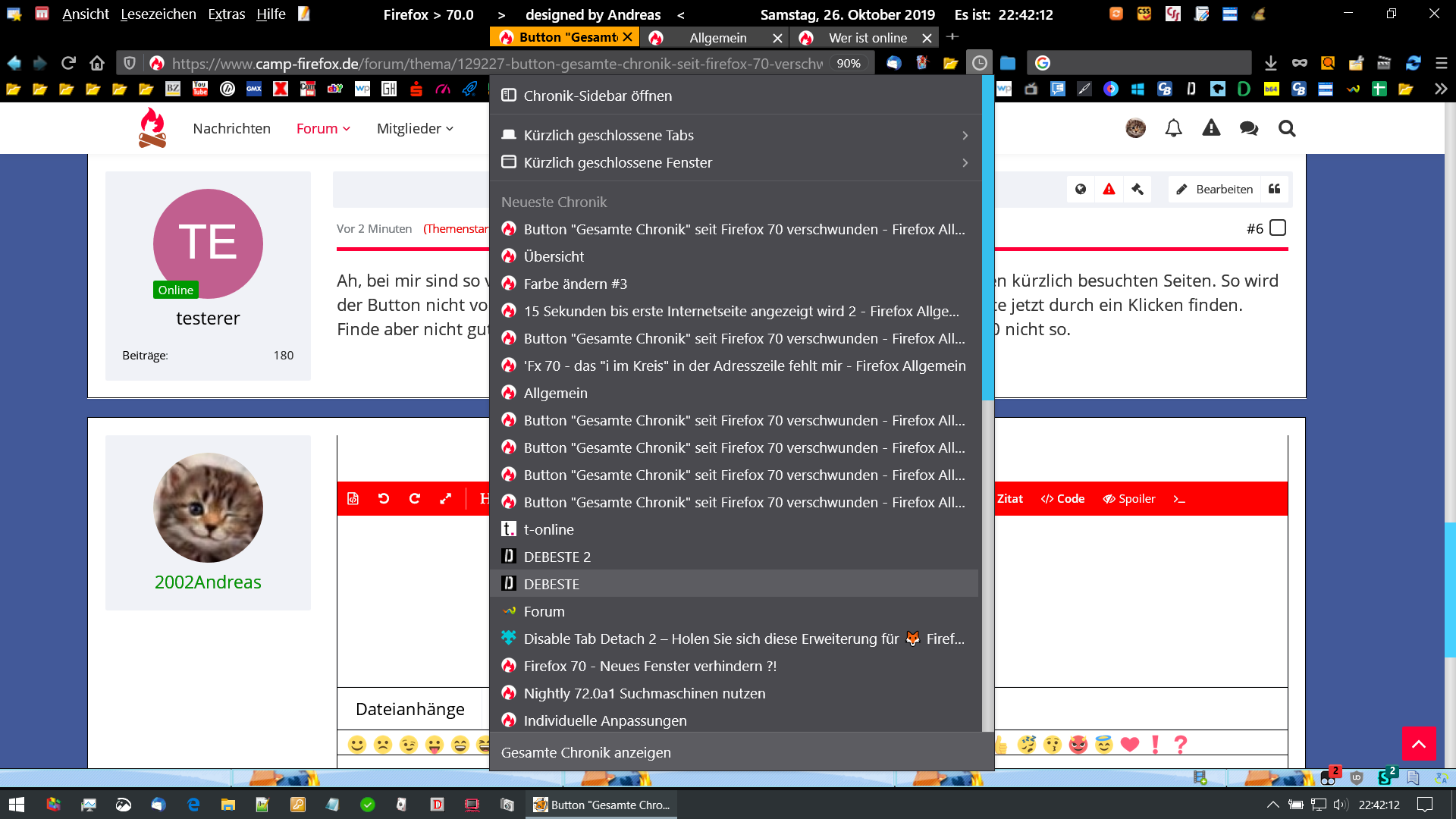The image size is (1456, 819).
Task: Click the notification bell icon
Action: [1173, 129]
